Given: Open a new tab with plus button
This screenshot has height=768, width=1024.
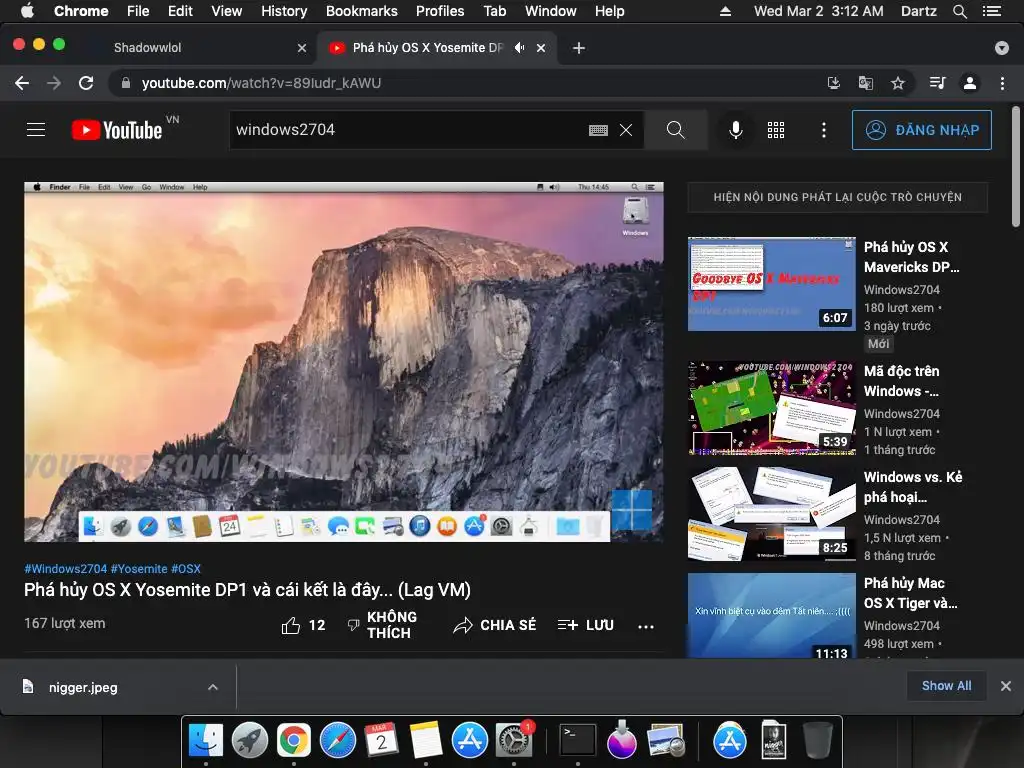Looking at the screenshot, I should (x=579, y=48).
